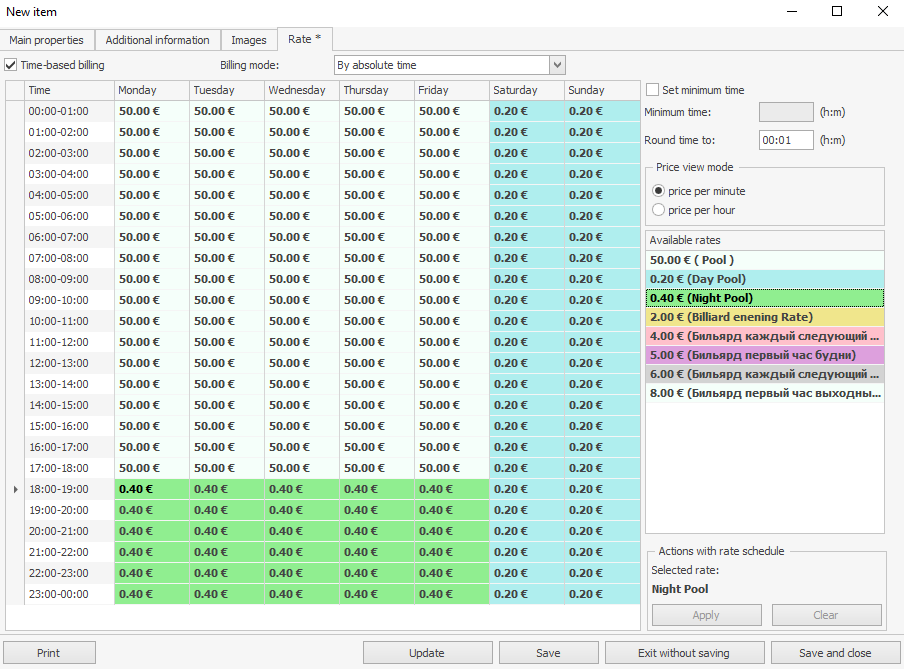904x669 pixels.
Task: Select the yellow Billiard evening Rate entry
Action: [x=764, y=317]
